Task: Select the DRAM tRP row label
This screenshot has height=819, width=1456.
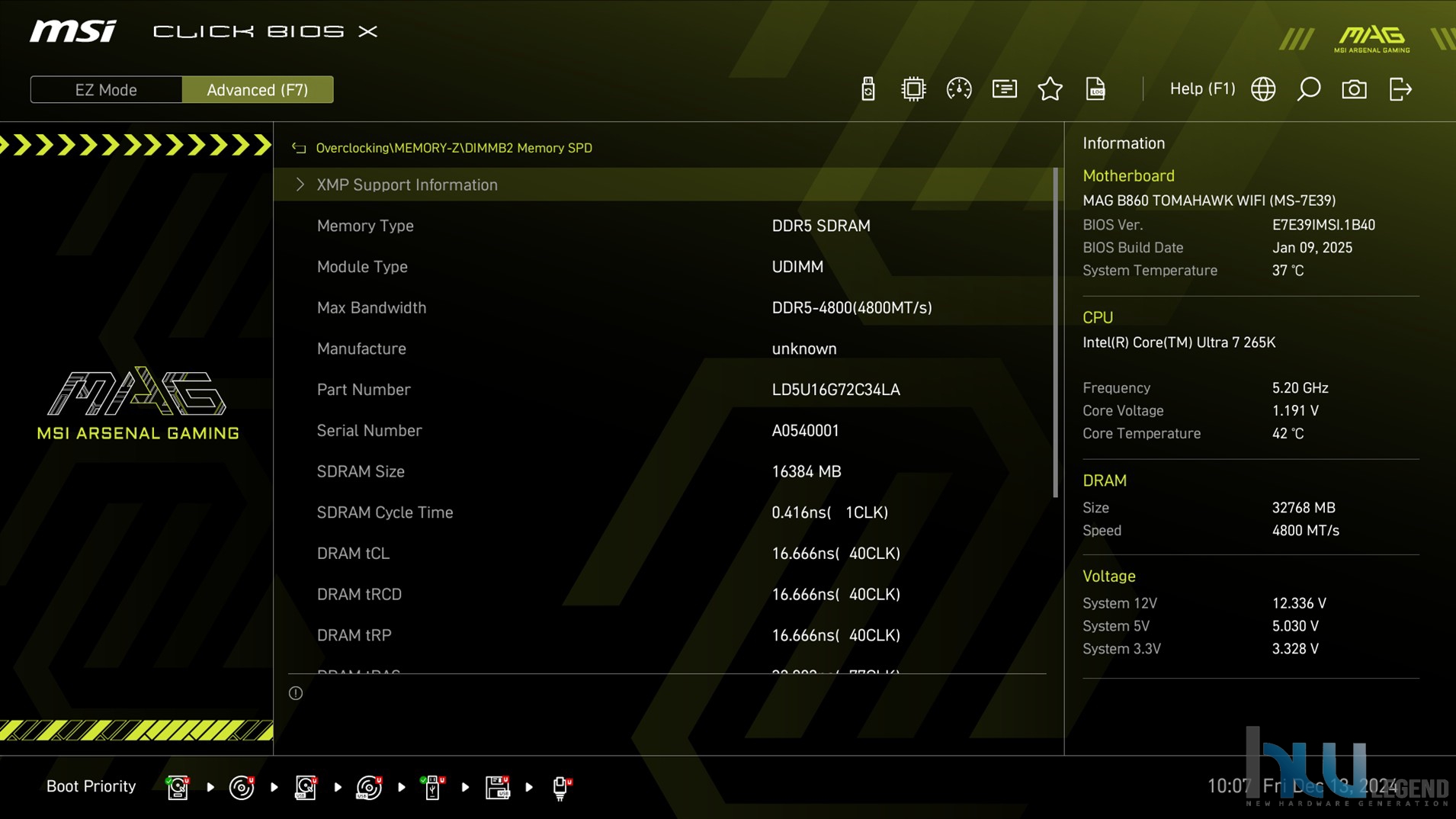Action: click(354, 635)
